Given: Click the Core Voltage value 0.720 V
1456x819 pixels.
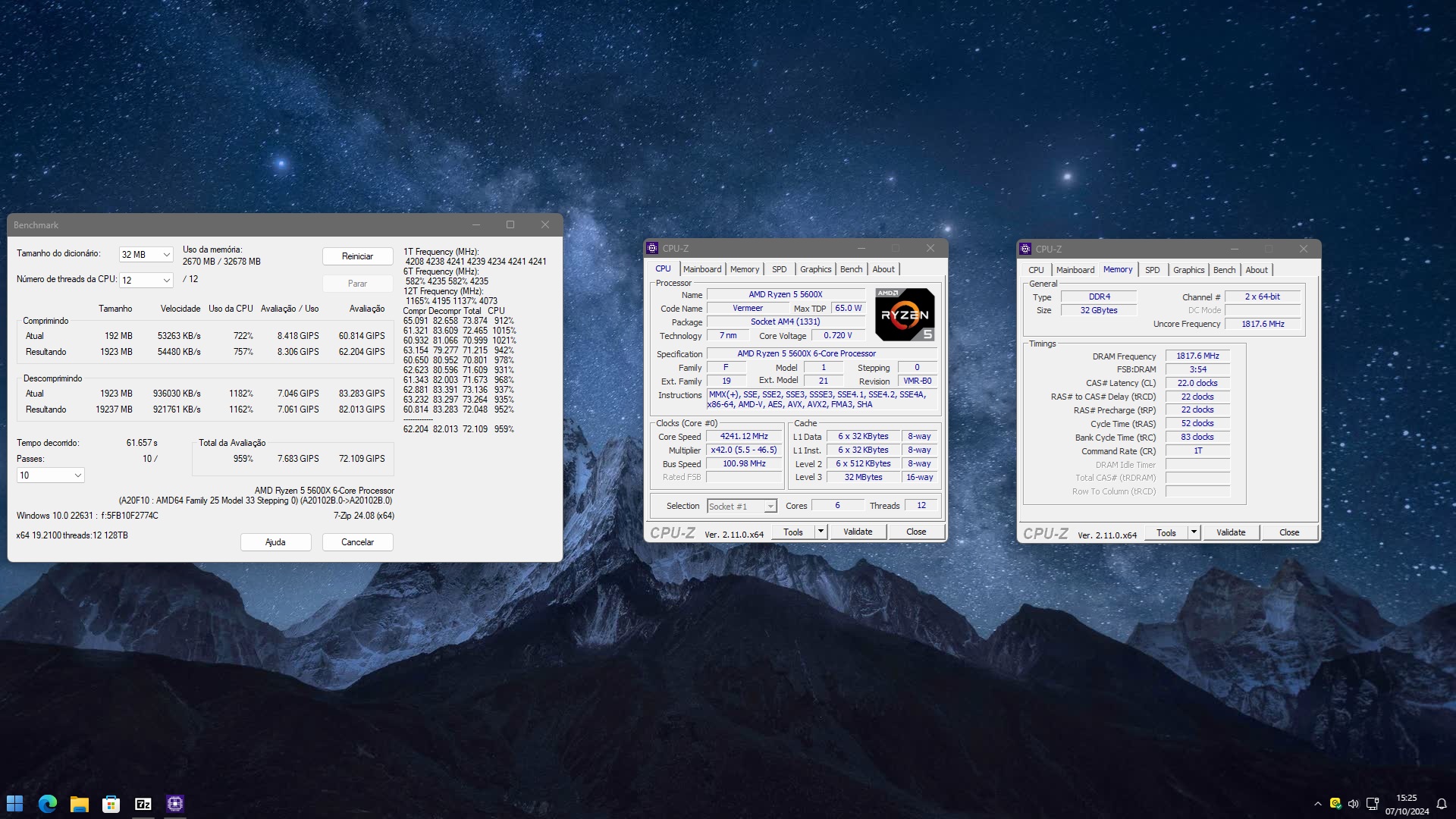Looking at the screenshot, I should 837,335.
